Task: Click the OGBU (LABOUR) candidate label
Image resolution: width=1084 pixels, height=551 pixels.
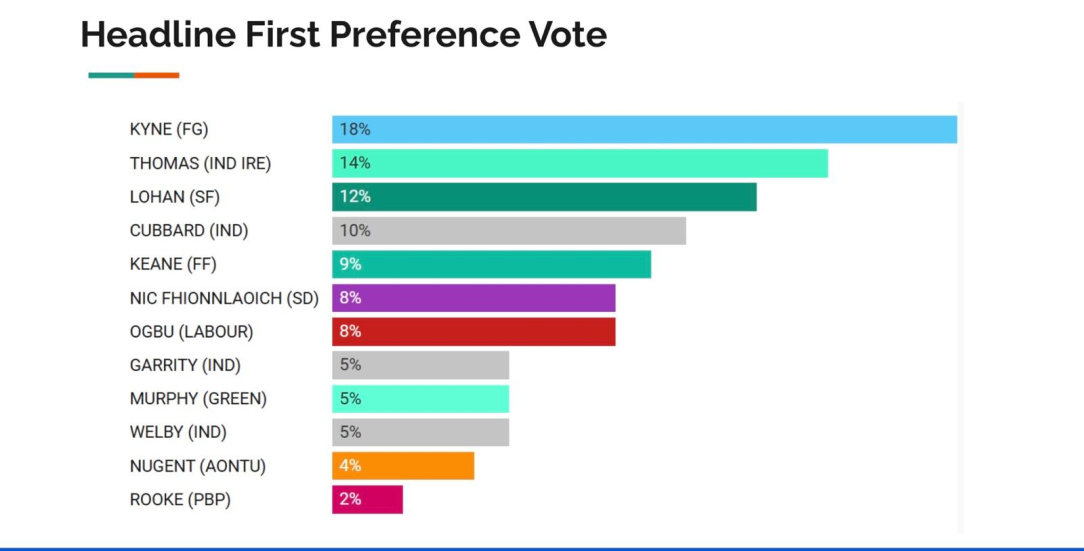Action: [191, 332]
